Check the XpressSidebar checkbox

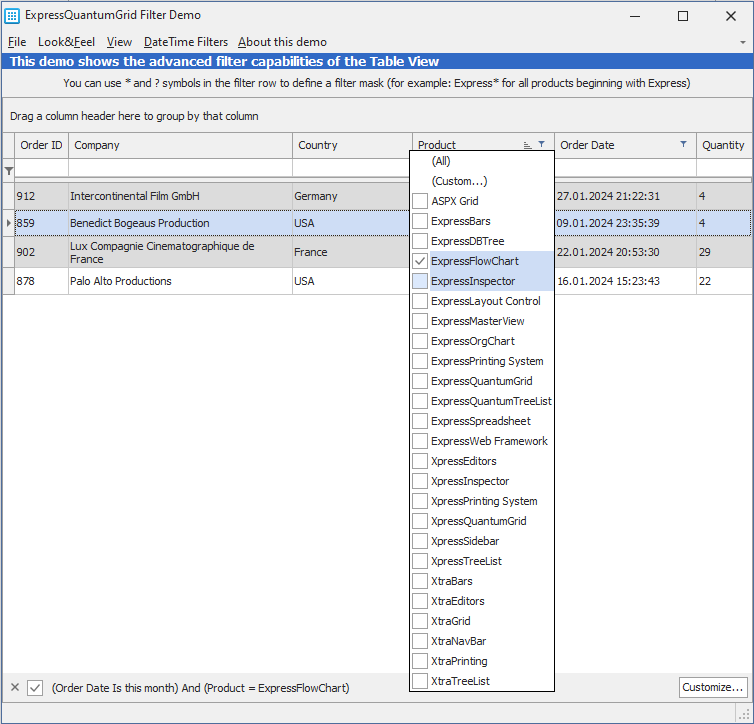coord(420,541)
